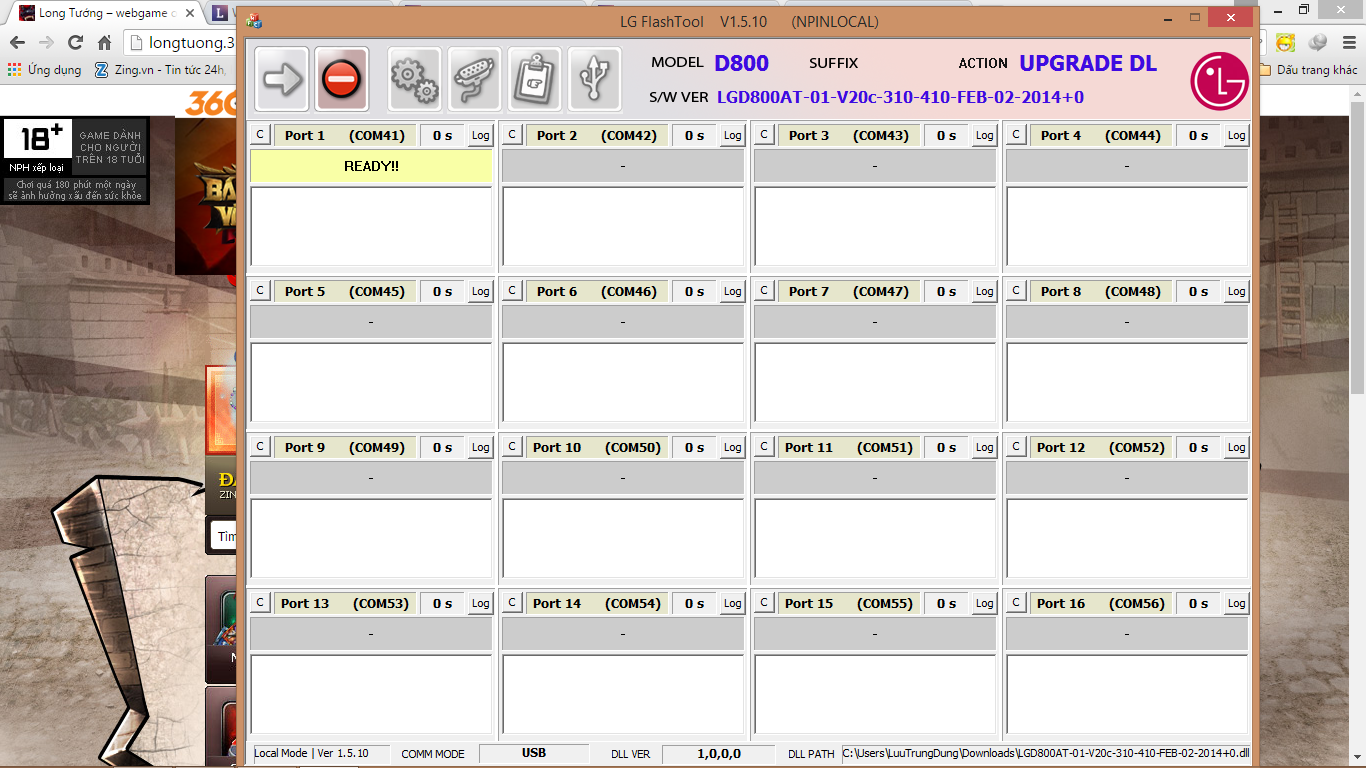Open the gears settings icon
1366x768 pixels.
[414, 79]
